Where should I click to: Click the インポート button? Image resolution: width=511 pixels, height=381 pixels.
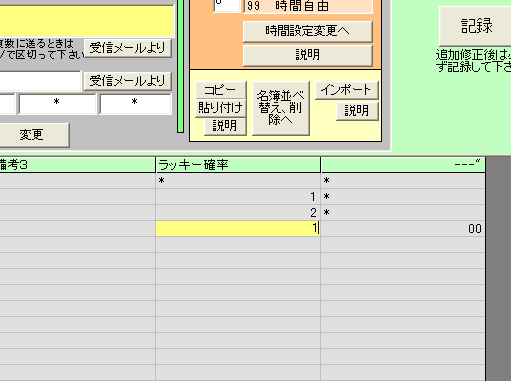coord(347,90)
